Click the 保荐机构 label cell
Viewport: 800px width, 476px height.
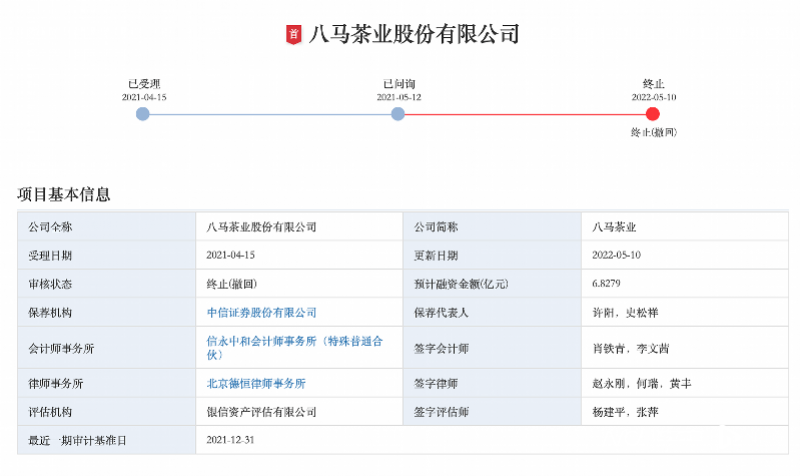[x=107, y=312]
